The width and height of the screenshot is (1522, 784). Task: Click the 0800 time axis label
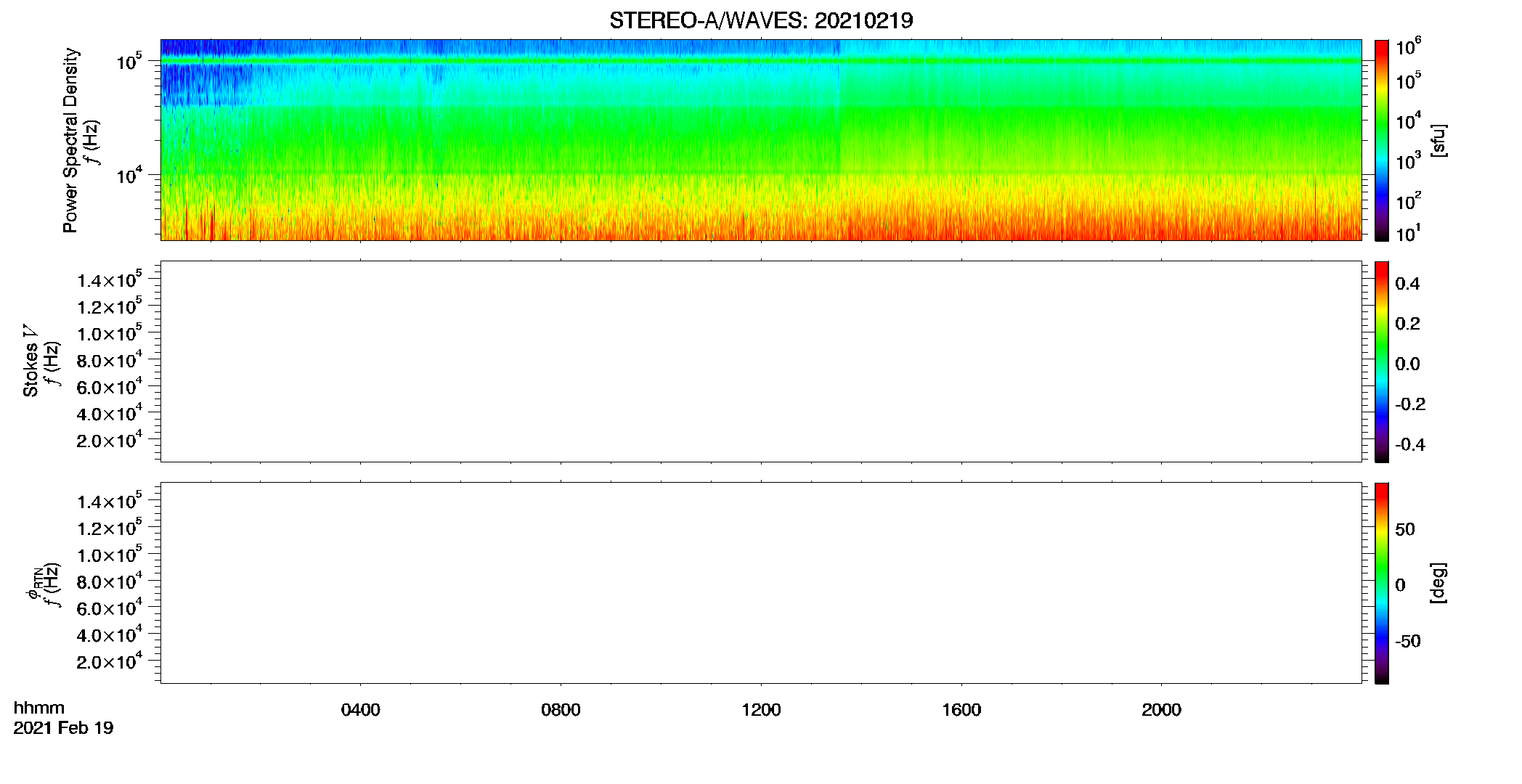click(x=561, y=710)
